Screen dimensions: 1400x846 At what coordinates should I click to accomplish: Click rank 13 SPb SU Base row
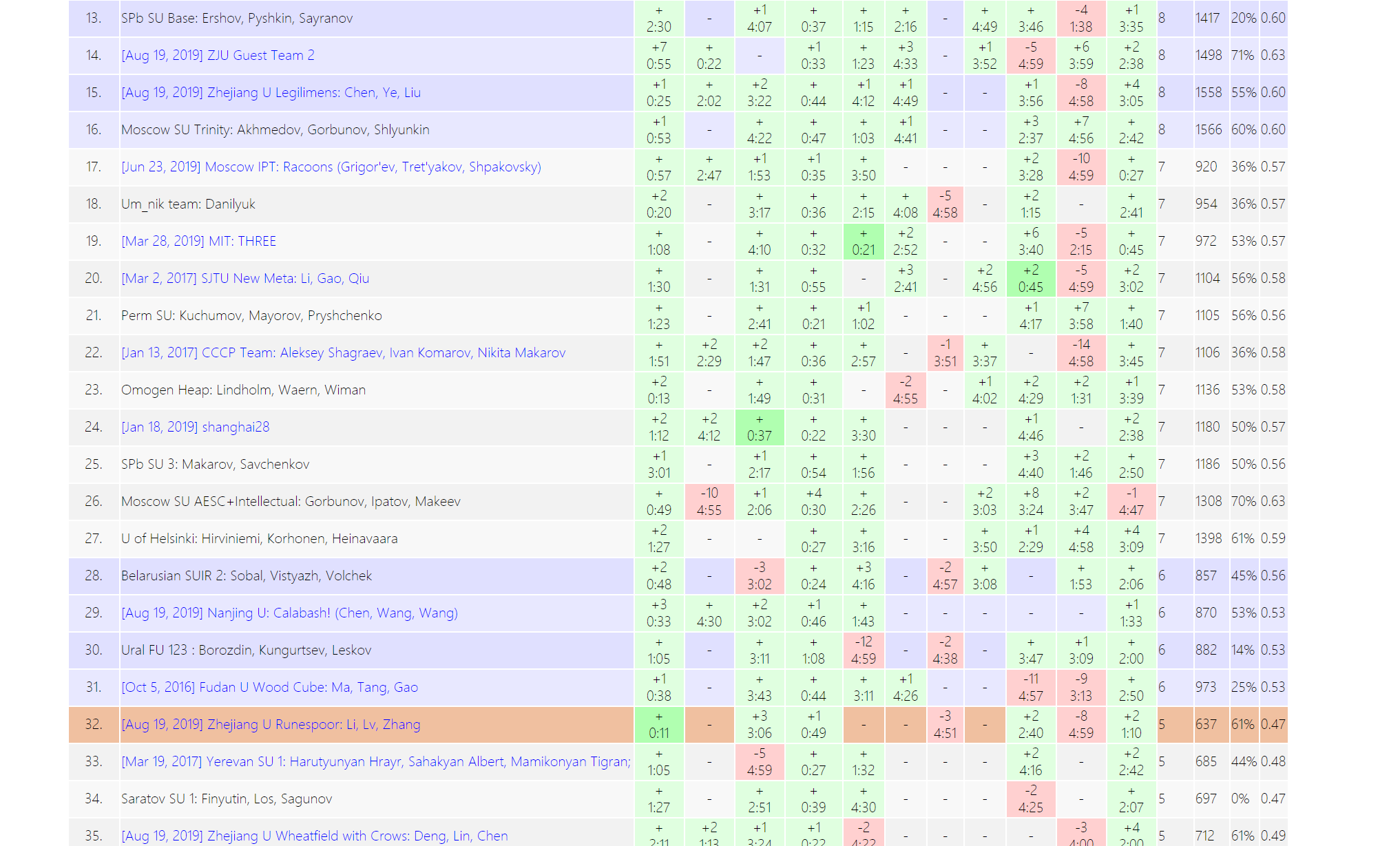(237, 19)
